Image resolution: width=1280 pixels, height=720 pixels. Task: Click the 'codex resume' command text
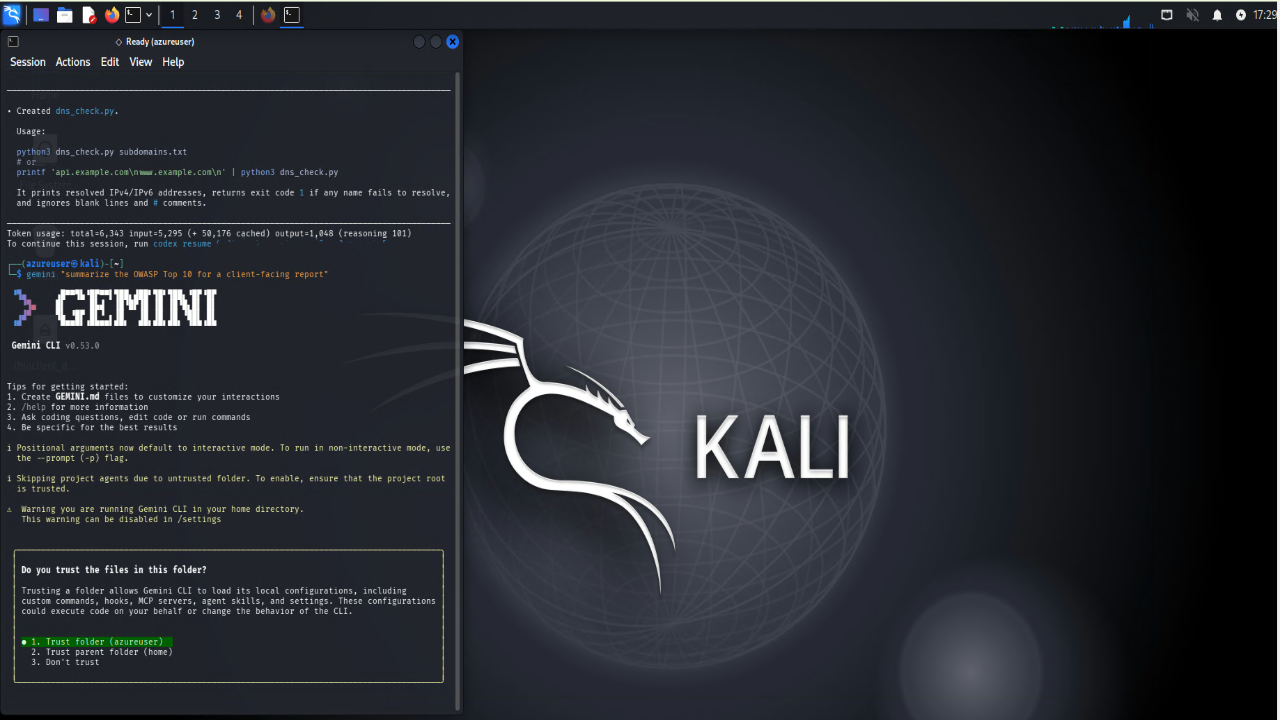coord(182,243)
